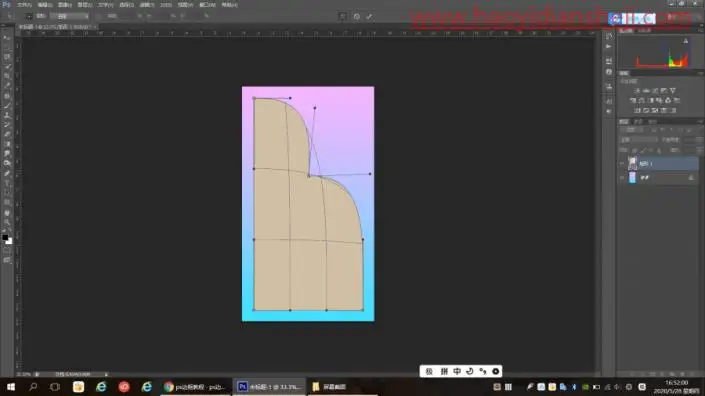Add an Invert adjustment
Screen dimensions: 705x396
pos(637,110)
